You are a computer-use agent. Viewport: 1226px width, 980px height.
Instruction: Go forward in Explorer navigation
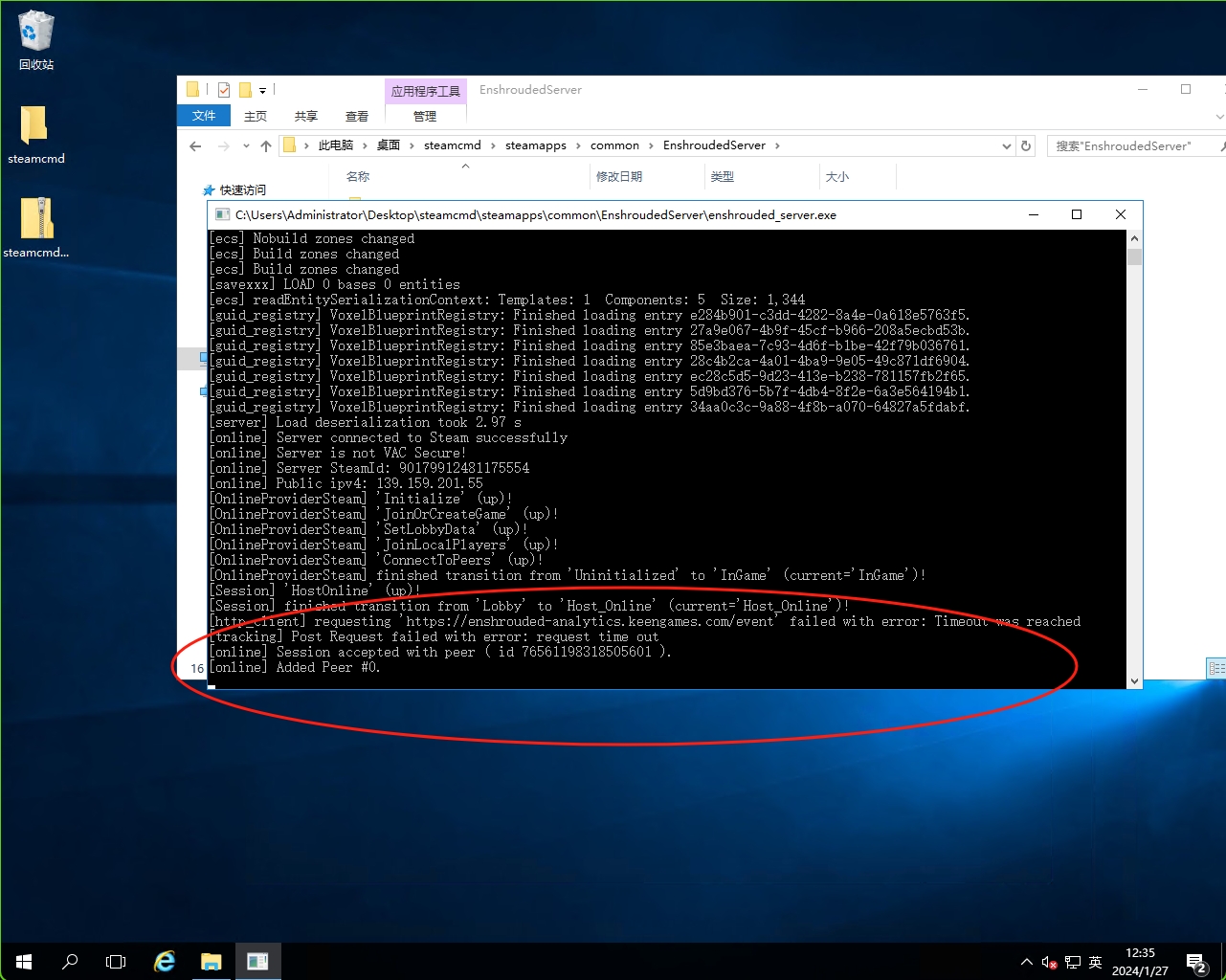(x=224, y=145)
